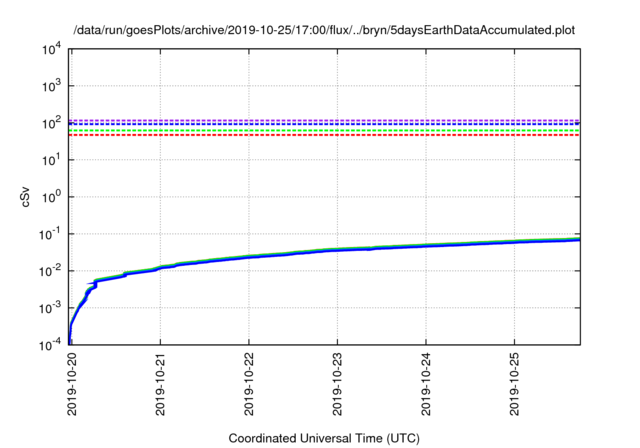The width and height of the screenshot is (640, 448).
Task: Click the green dashed threshold line
Action: coord(324,130)
